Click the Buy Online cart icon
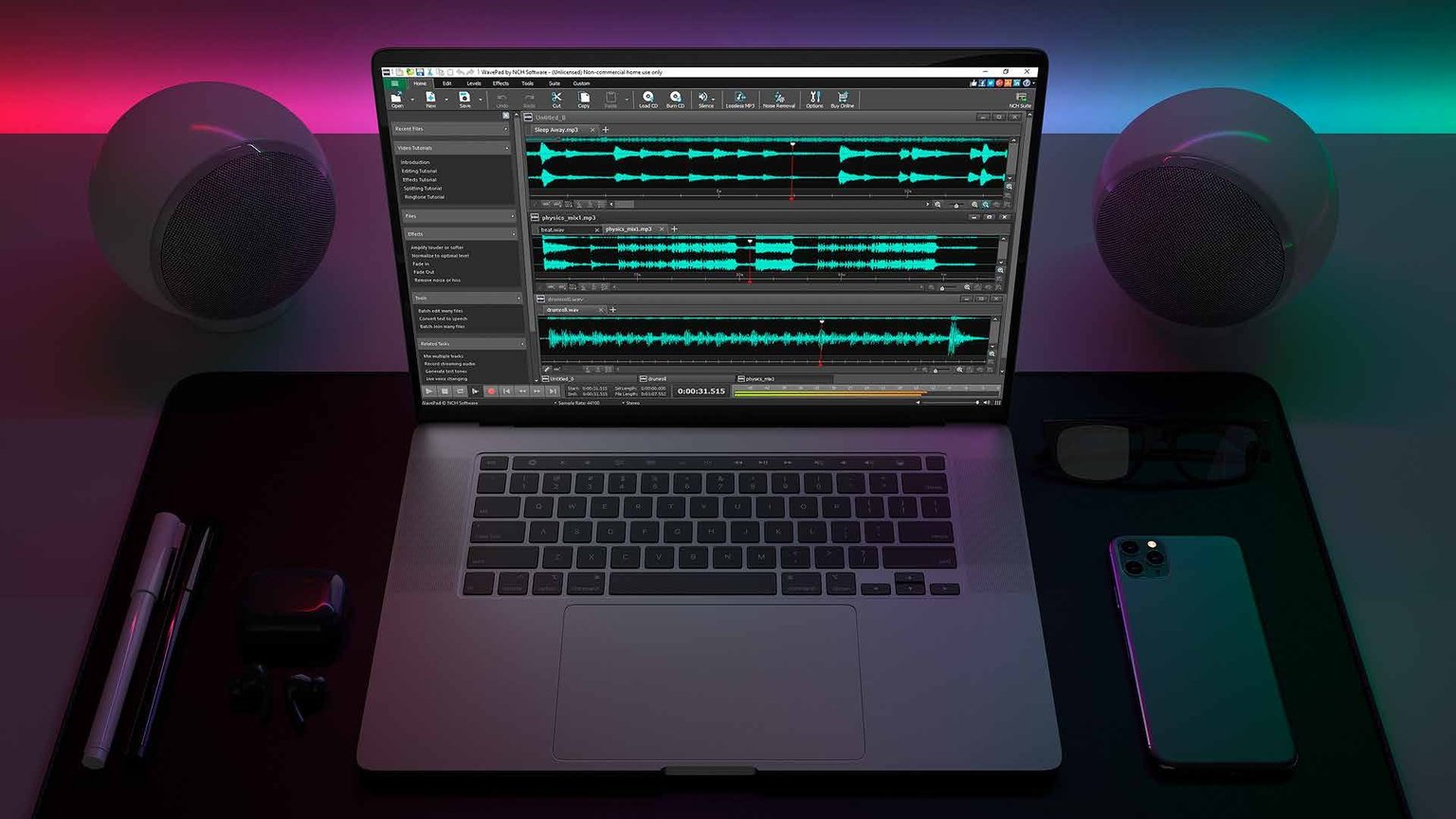 click(x=842, y=99)
